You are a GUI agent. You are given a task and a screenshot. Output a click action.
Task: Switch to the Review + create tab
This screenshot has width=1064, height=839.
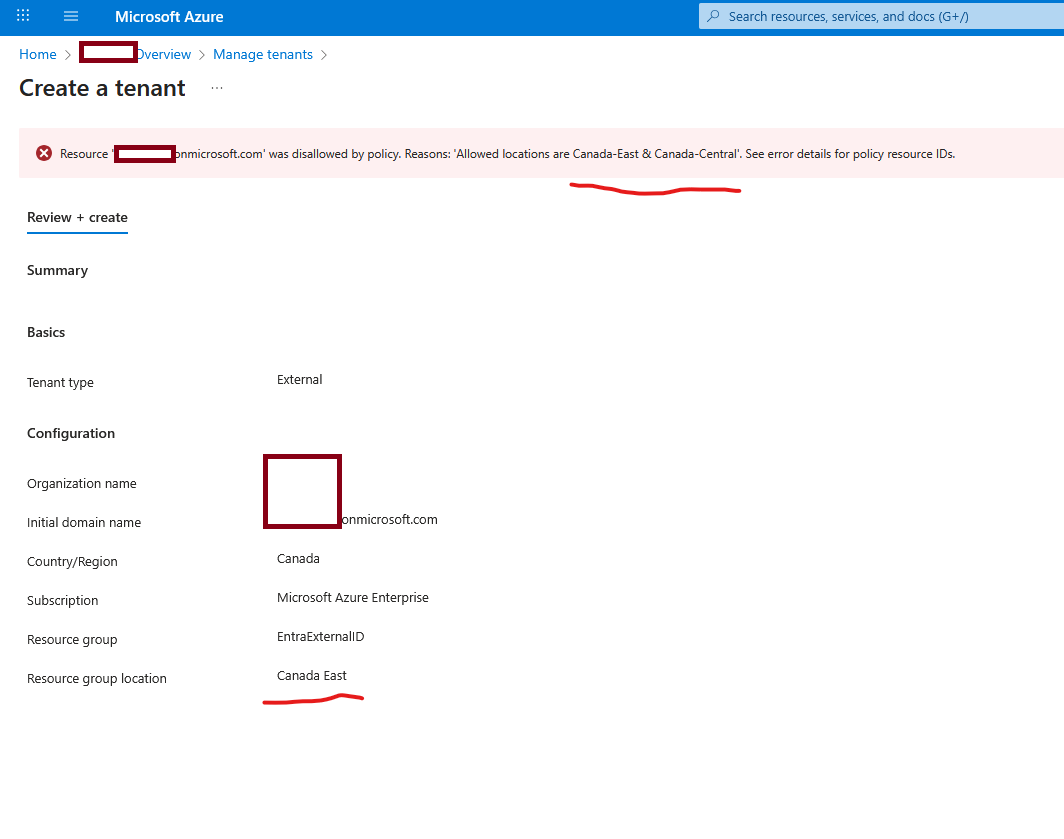[77, 217]
